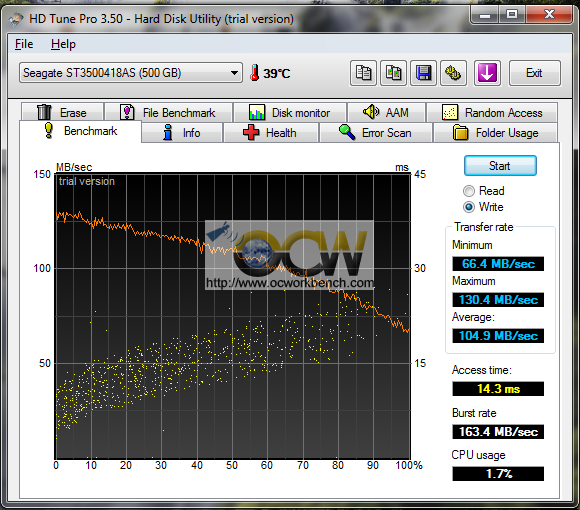The image size is (580, 510).
Task: Open the Seagate ST3500418AS drive dropdown
Action: (131, 72)
